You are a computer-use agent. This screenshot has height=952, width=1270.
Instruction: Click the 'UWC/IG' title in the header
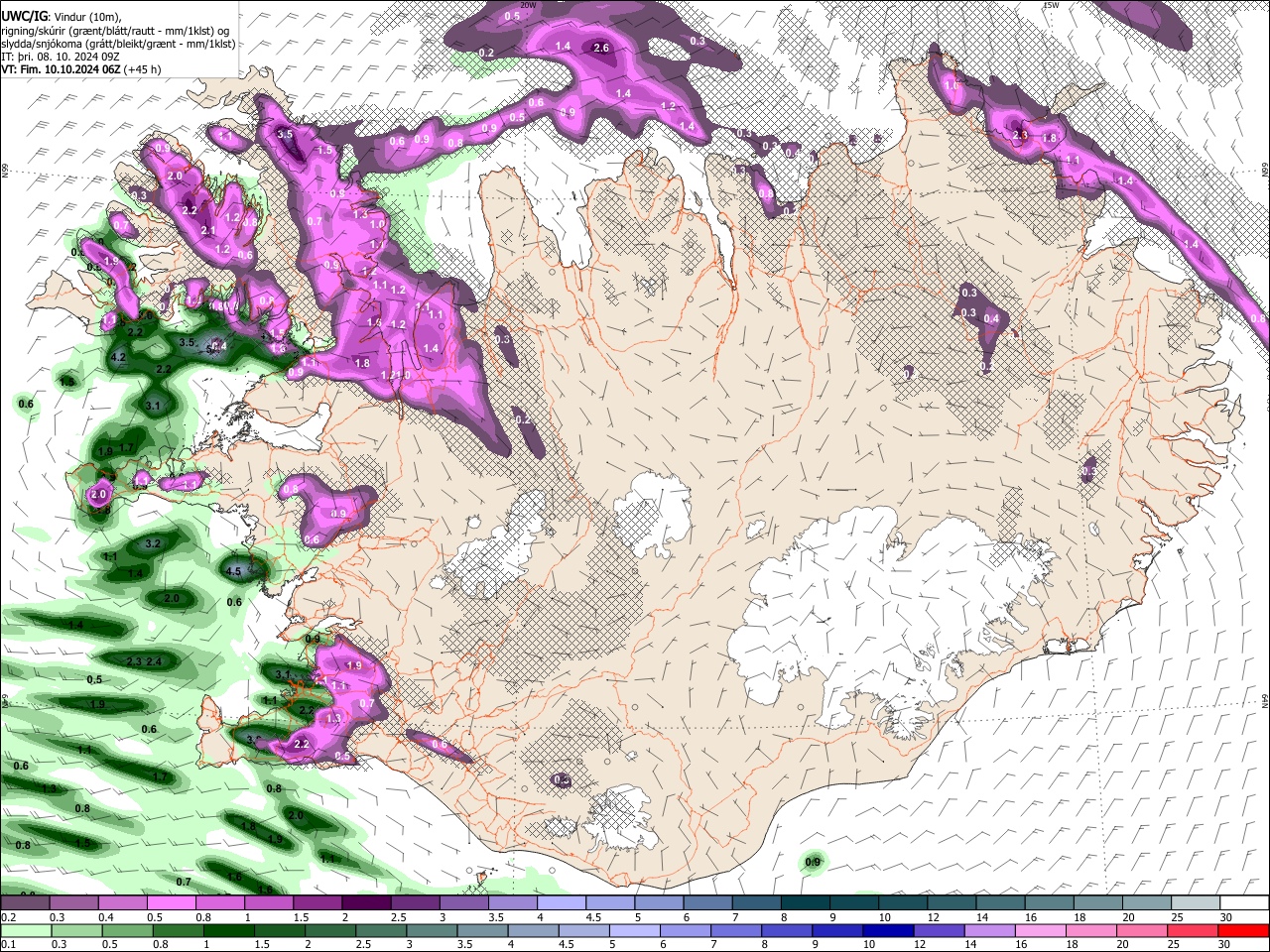(24, 15)
